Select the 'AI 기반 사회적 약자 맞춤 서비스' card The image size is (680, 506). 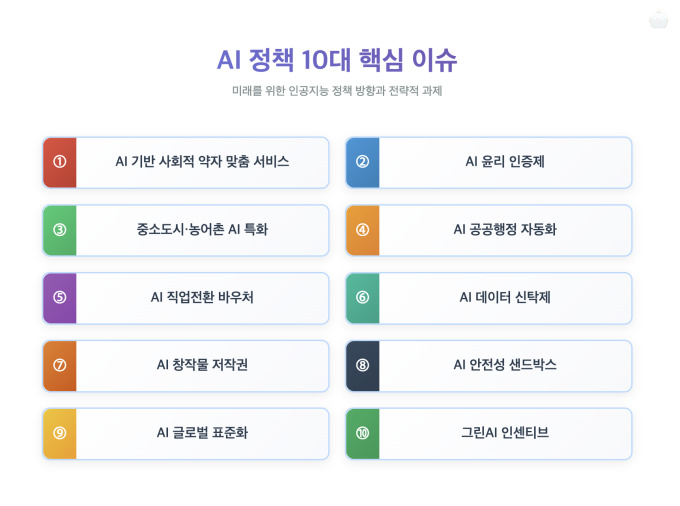202,162
